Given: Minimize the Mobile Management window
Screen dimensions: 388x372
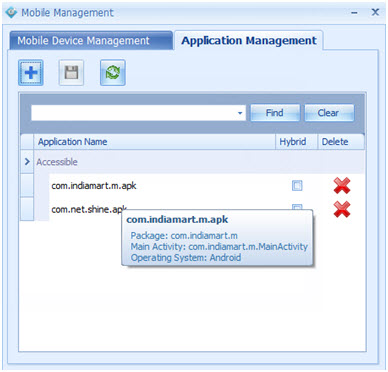Looking at the screenshot, I should 355,13.
